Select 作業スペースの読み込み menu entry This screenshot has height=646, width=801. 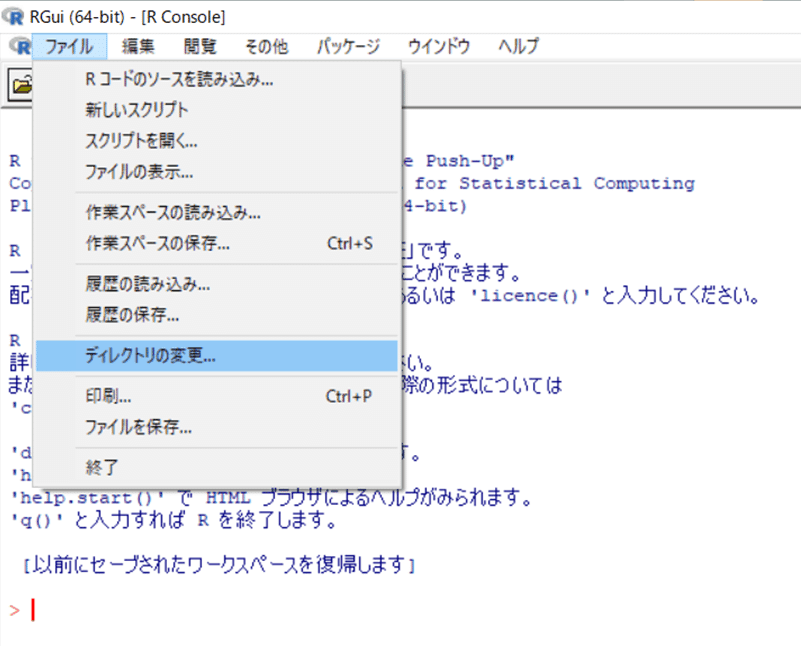point(217,212)
